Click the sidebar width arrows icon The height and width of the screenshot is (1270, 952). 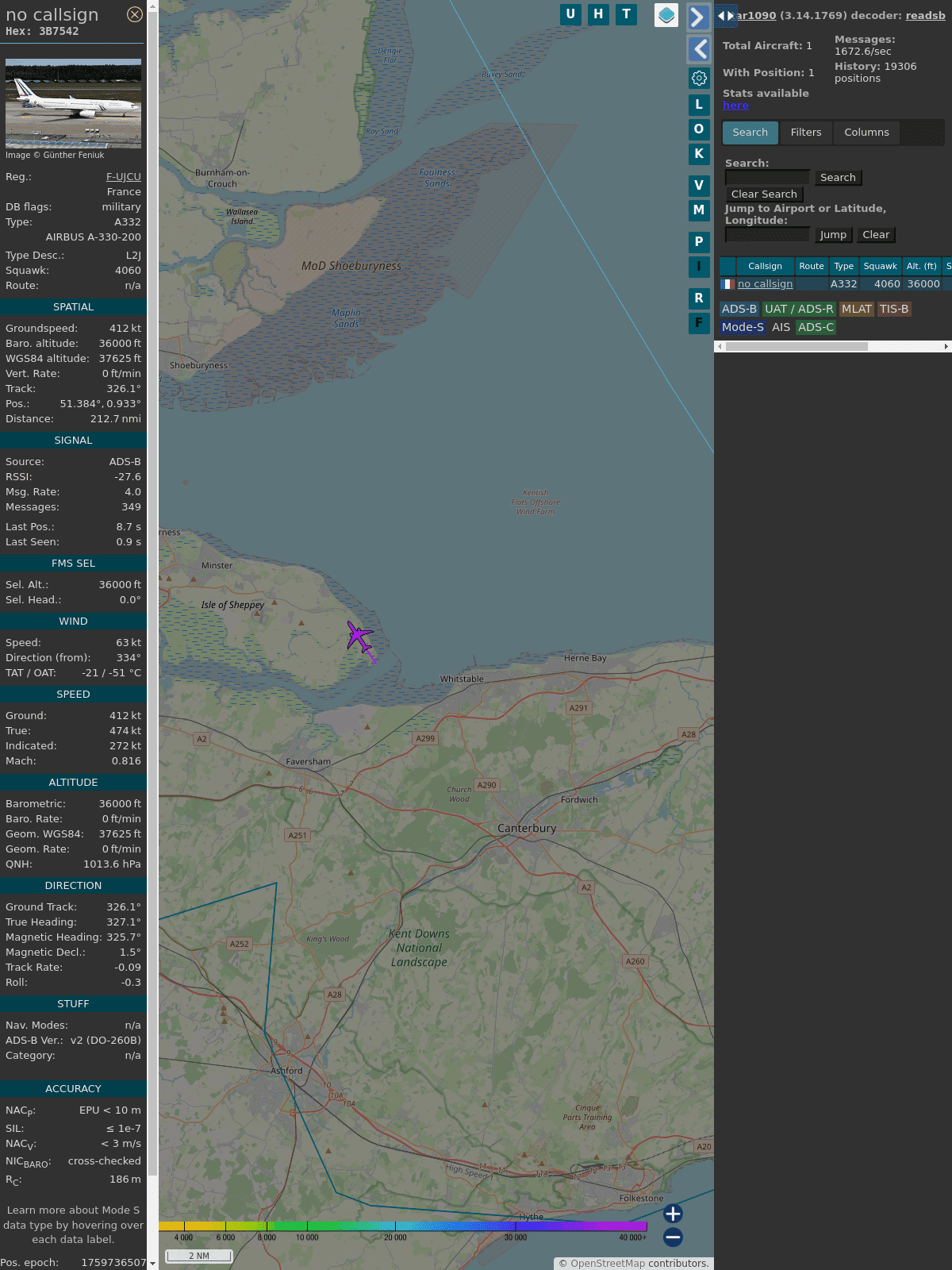pos(726,16)
